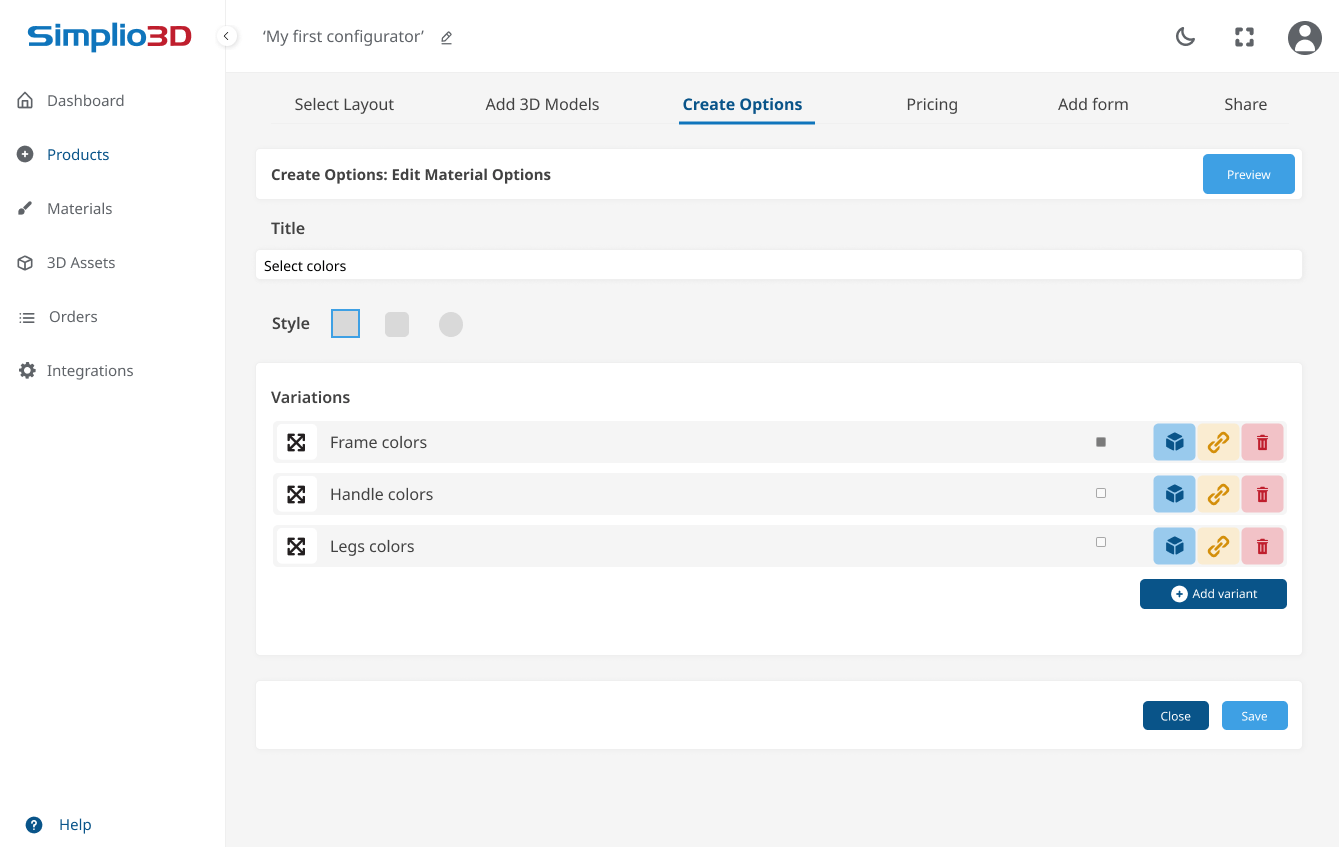Open the Materials section in sidebar
This screenshot has width=1339, height=847.
pos(79,208)
